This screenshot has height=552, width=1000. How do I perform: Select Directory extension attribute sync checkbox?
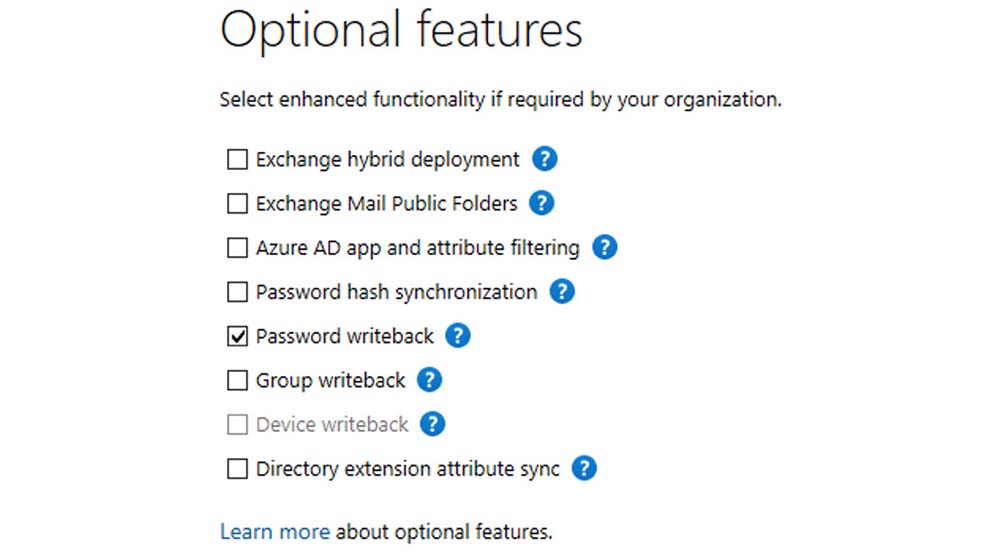tap(237, 469)
